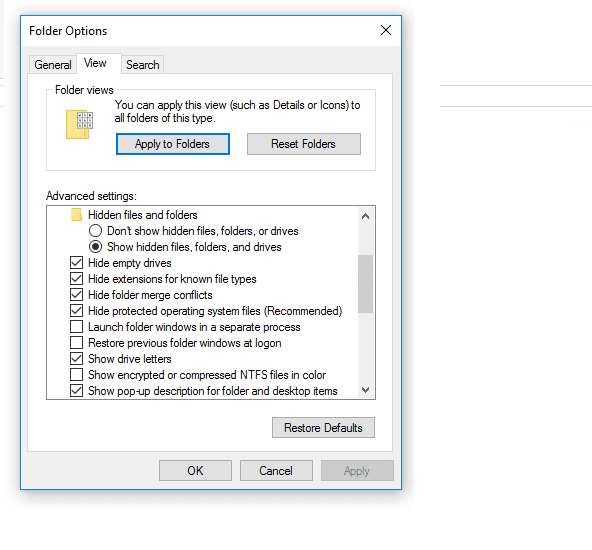Select Don't show hidden files radio button

click(95, 231)
